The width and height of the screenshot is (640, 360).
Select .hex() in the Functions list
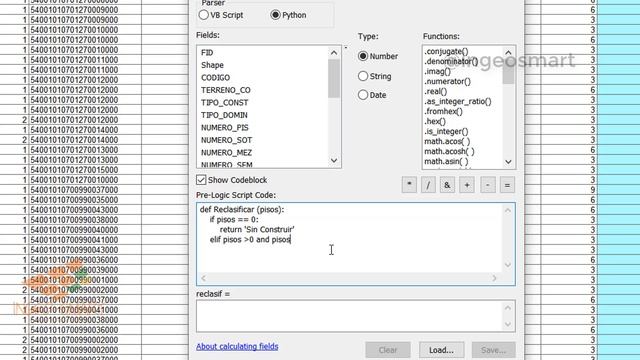[435, 122]
